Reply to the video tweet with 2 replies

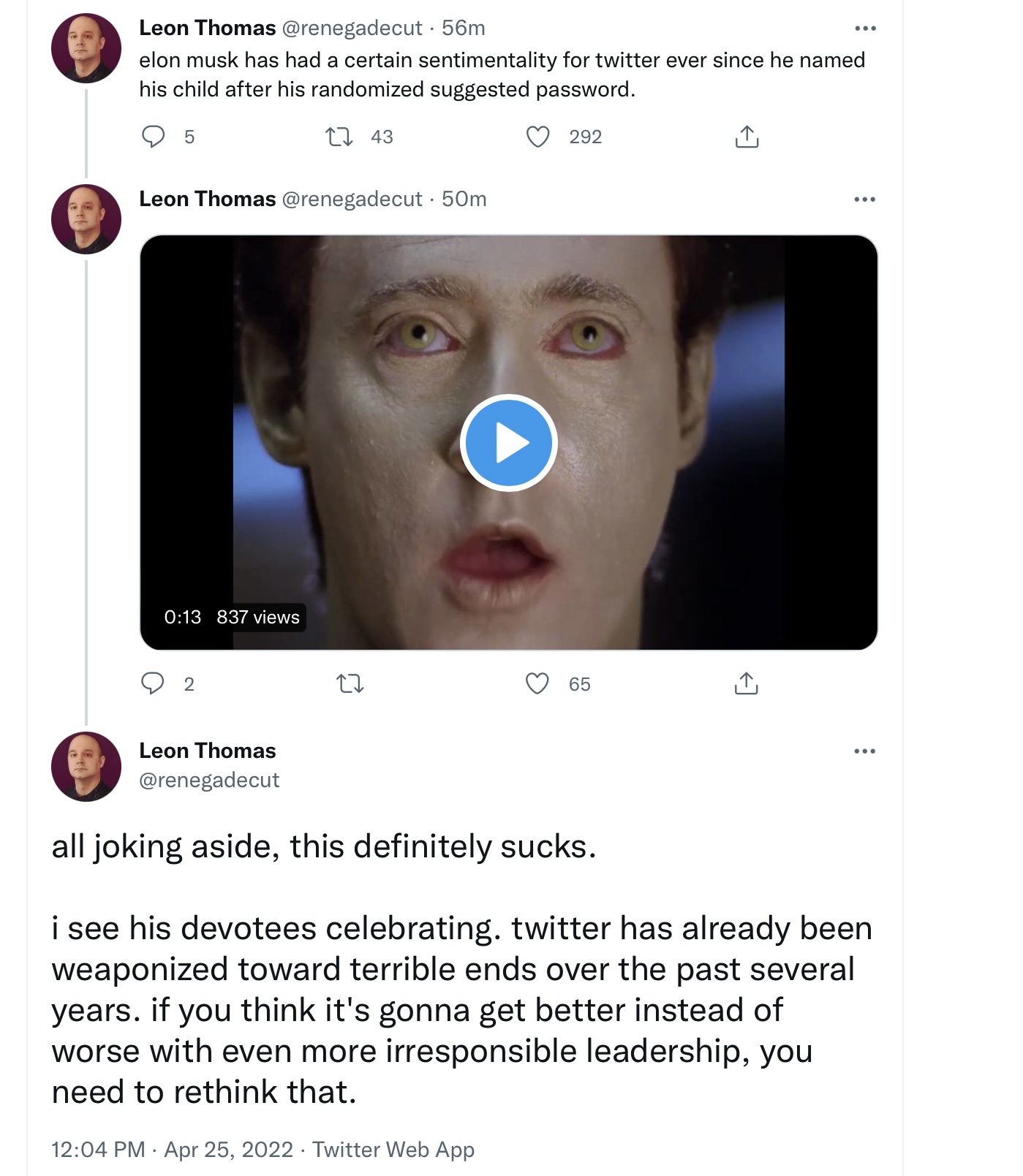coord(152,683)
